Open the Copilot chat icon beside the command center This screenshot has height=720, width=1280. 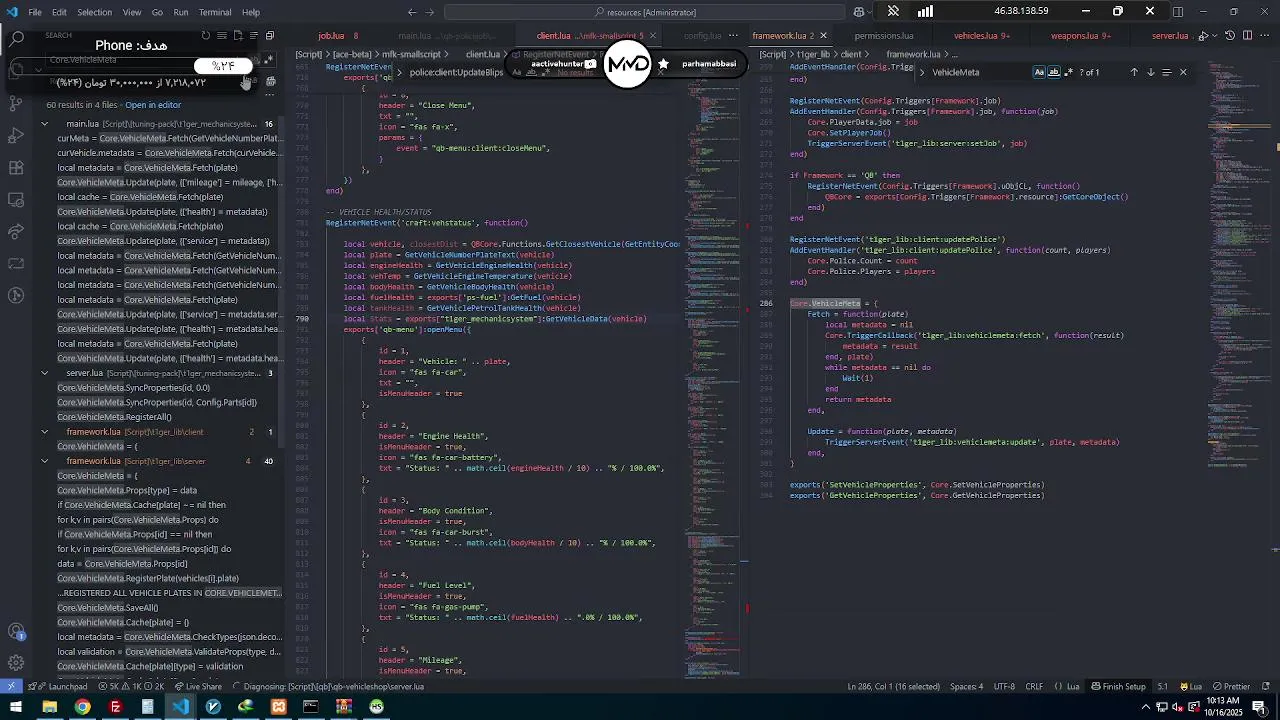(859, 12)
